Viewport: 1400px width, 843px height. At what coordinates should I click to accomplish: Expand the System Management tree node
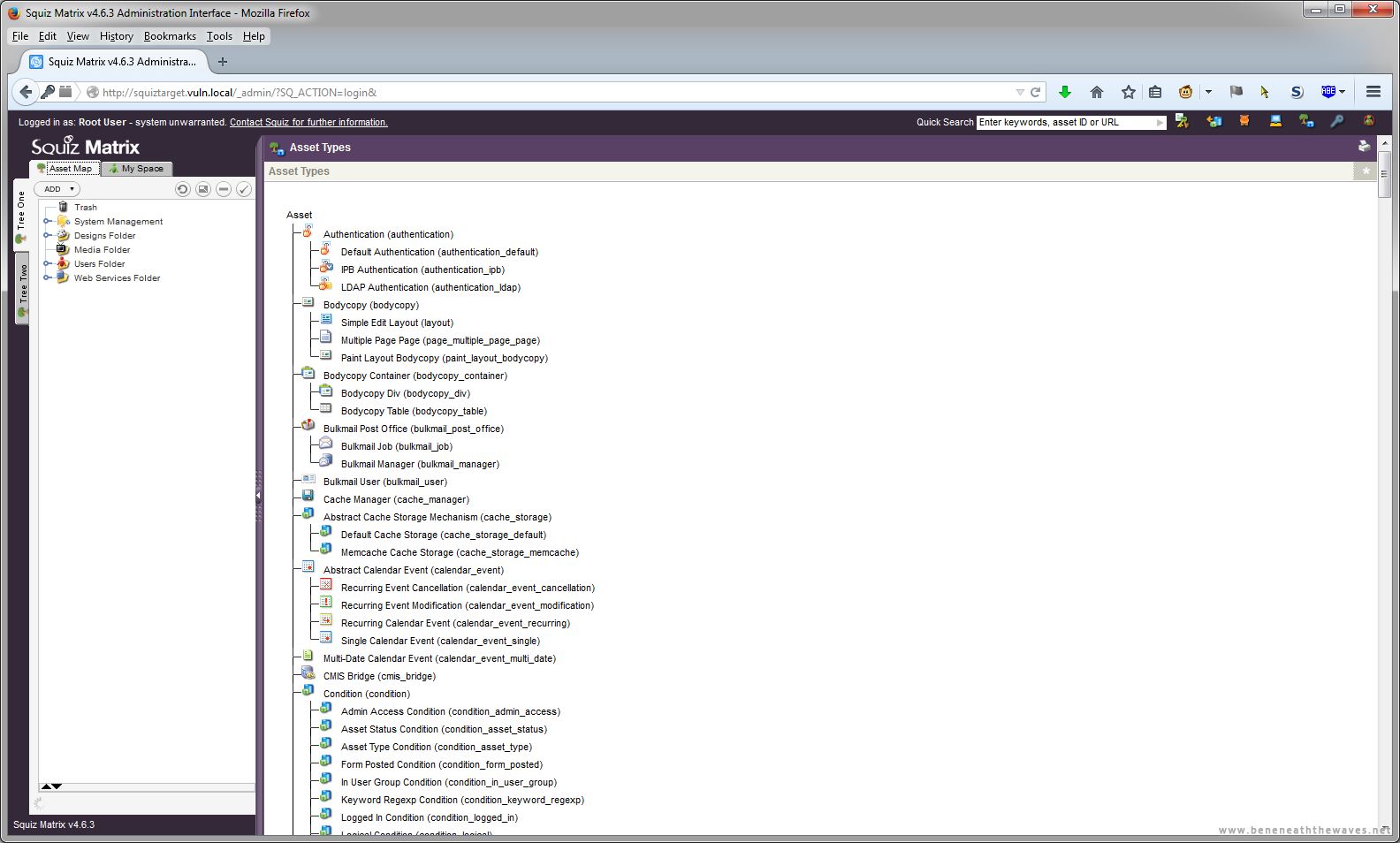click(48, 221)
